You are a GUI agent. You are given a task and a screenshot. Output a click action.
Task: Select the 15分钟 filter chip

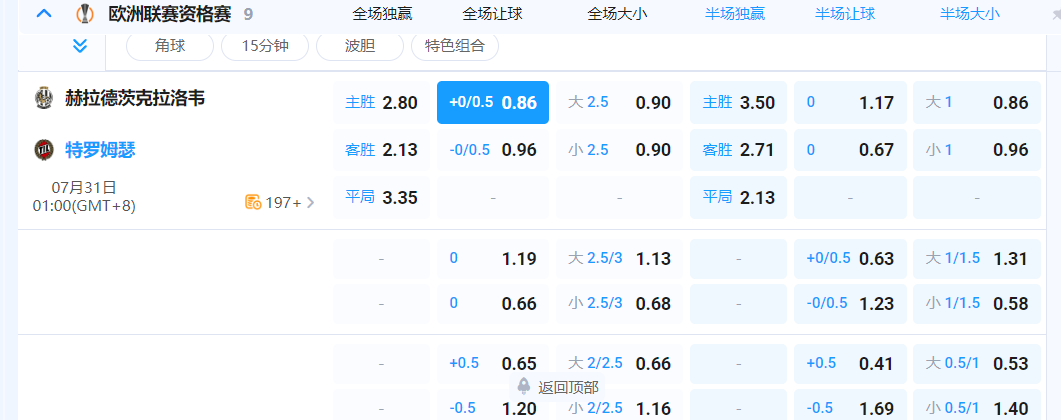(265, 47)
